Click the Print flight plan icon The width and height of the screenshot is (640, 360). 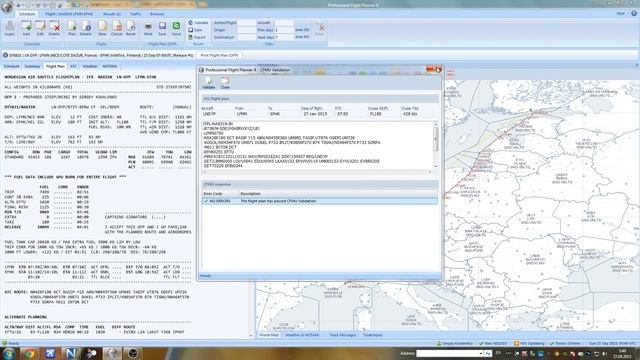[x=148, y=28]
